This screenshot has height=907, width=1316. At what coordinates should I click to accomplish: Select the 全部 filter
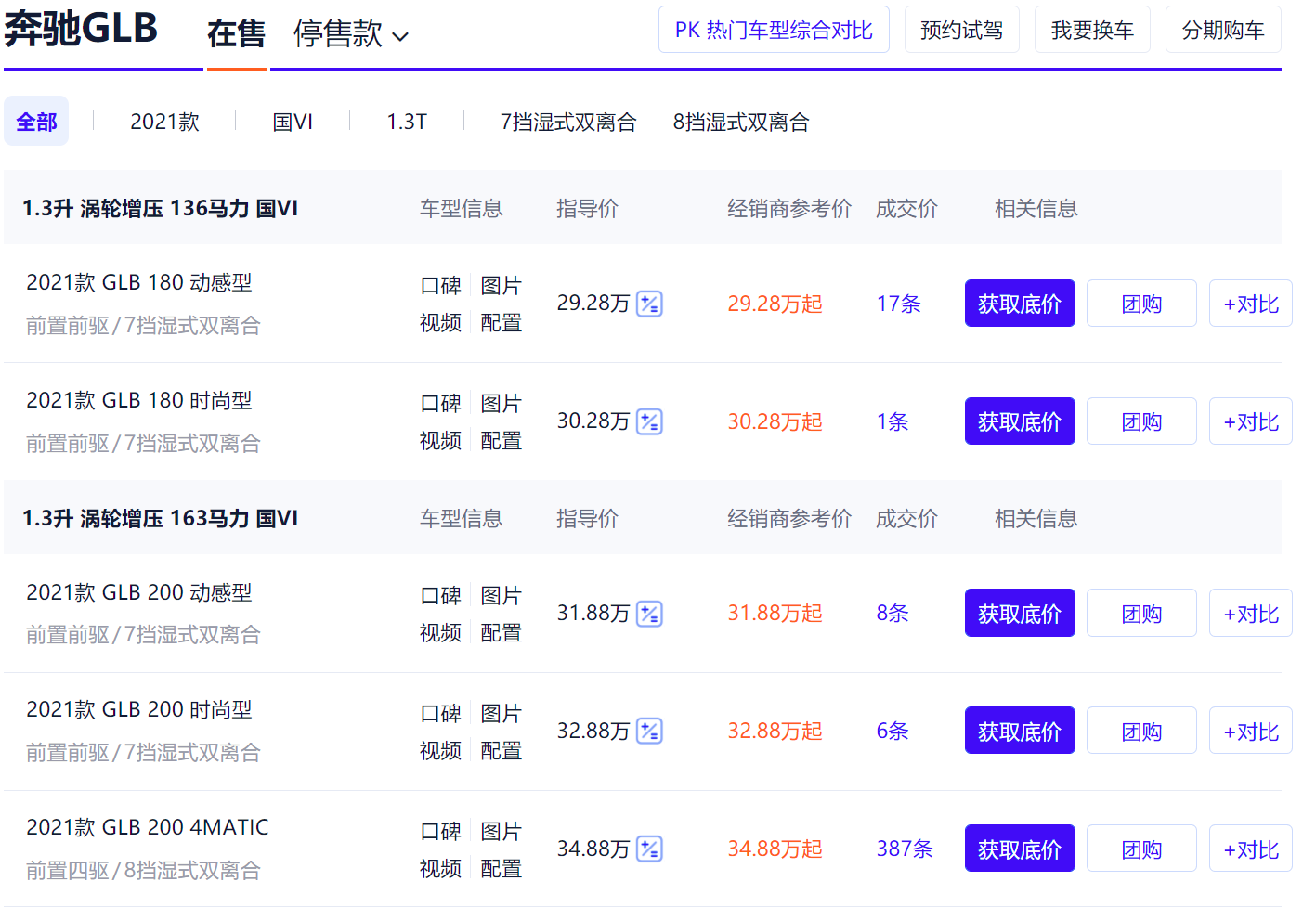[x=36, y=122]
